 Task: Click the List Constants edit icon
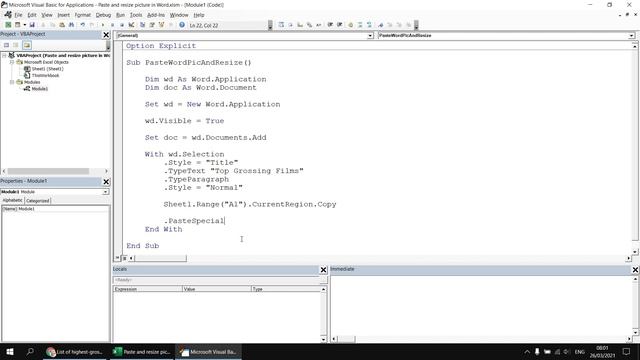[x=291, y=25]
